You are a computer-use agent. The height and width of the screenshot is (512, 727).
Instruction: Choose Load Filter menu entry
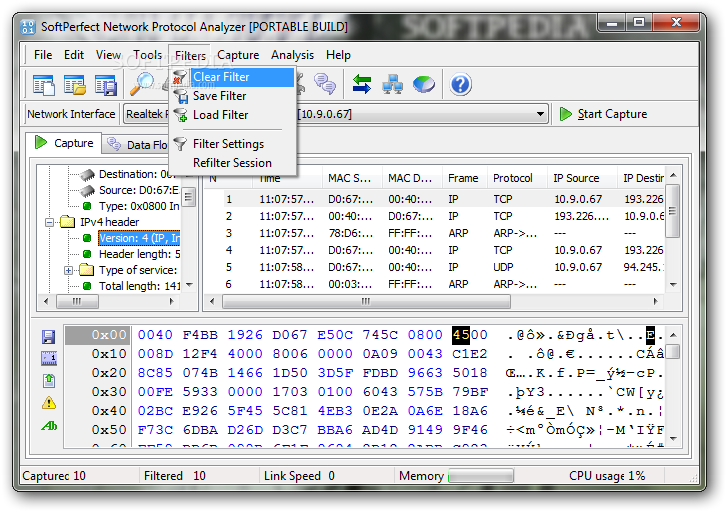(x=233, y=115)
